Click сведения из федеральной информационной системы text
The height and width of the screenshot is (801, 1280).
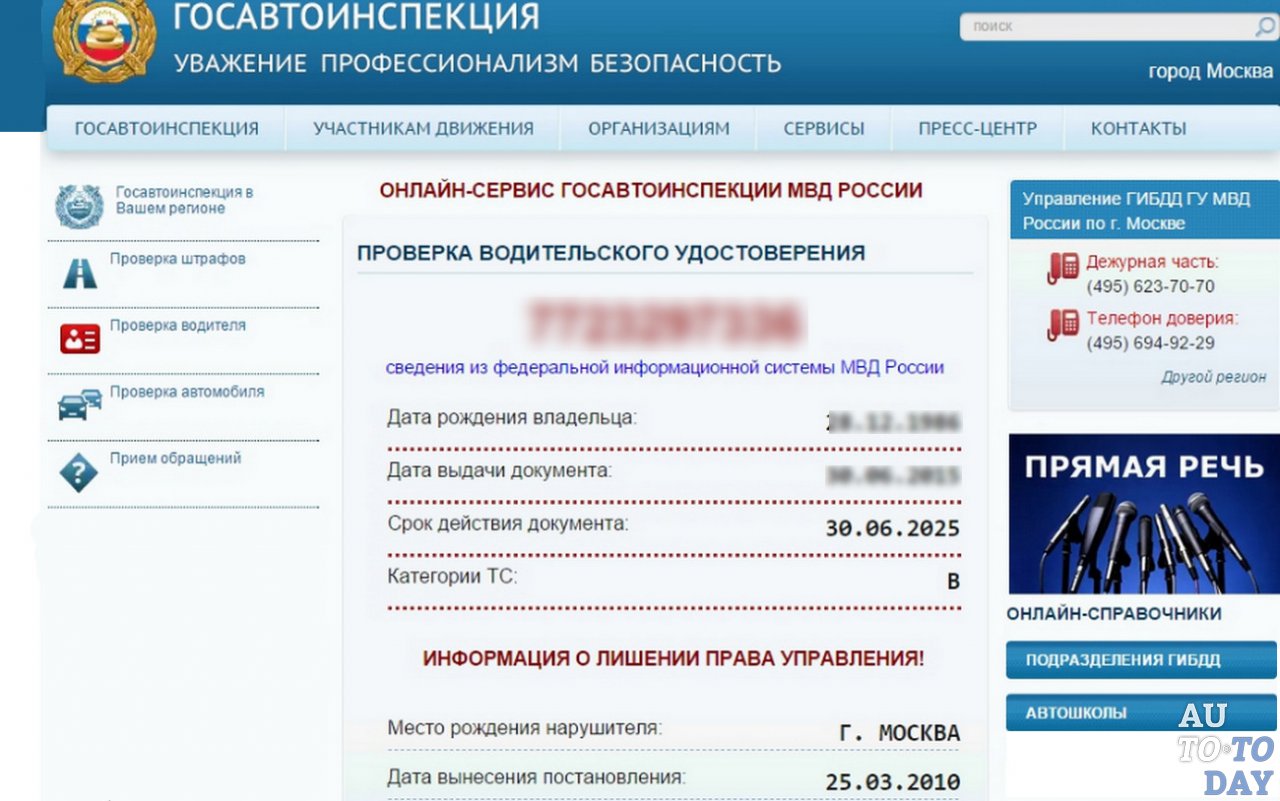click(x=665, y=367)
